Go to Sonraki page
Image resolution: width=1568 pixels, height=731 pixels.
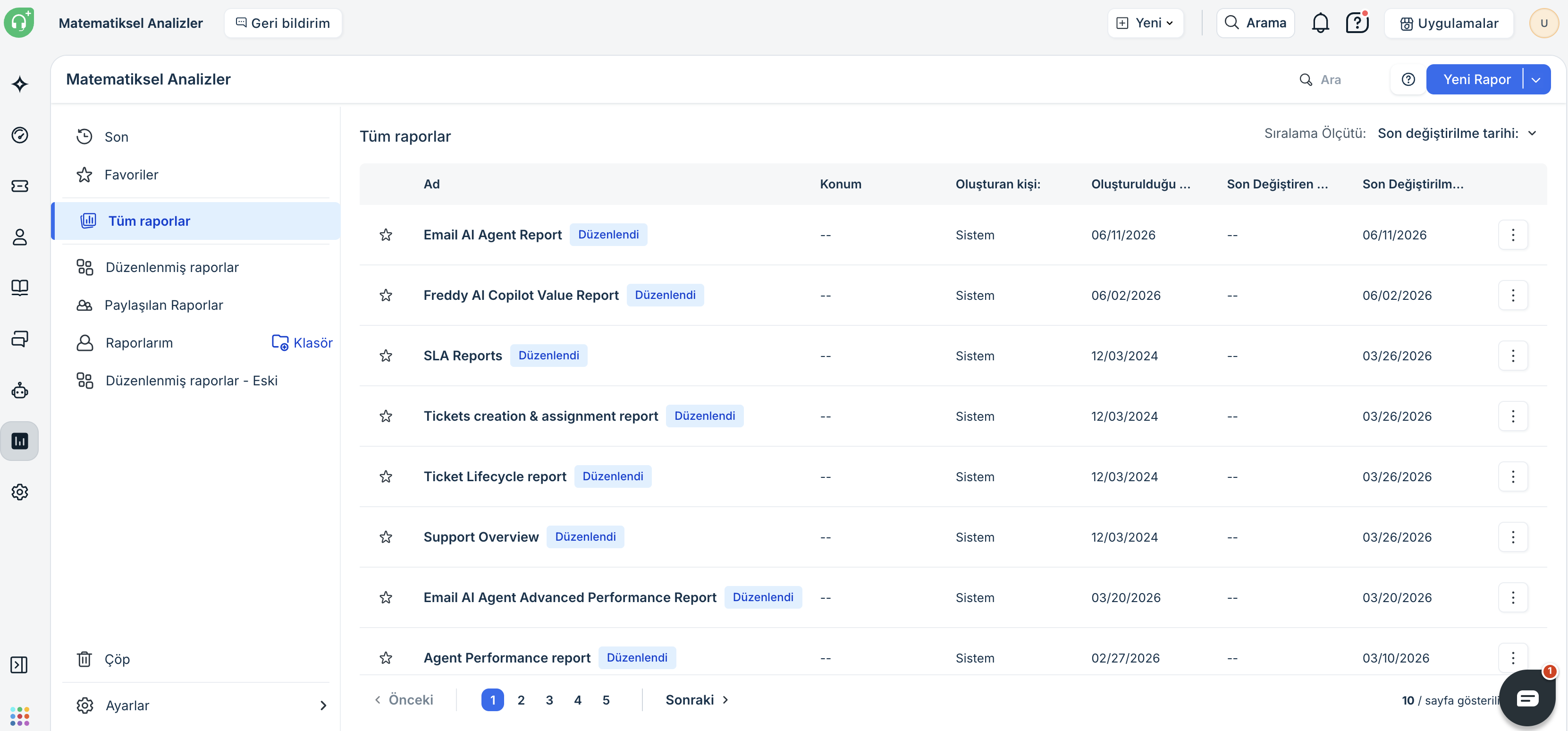pos(697,700)
